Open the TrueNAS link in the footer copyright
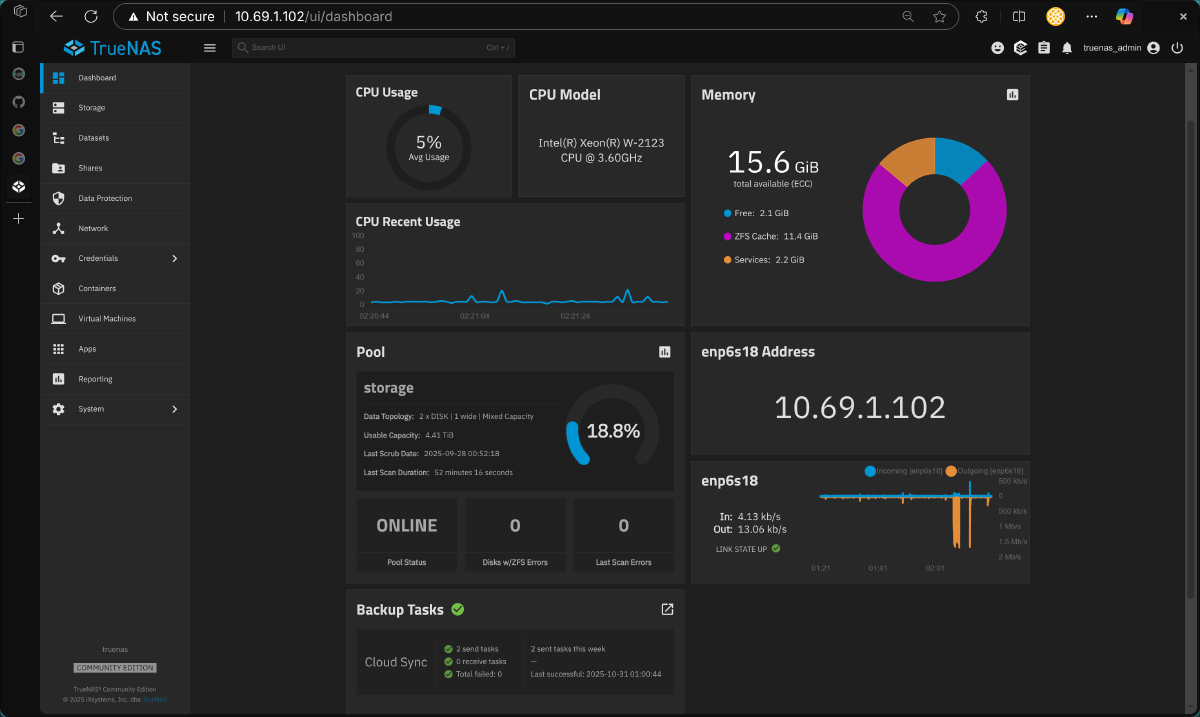Viewport: 1200px width, 717px height. pyautogui.click(x=155, y=699)
